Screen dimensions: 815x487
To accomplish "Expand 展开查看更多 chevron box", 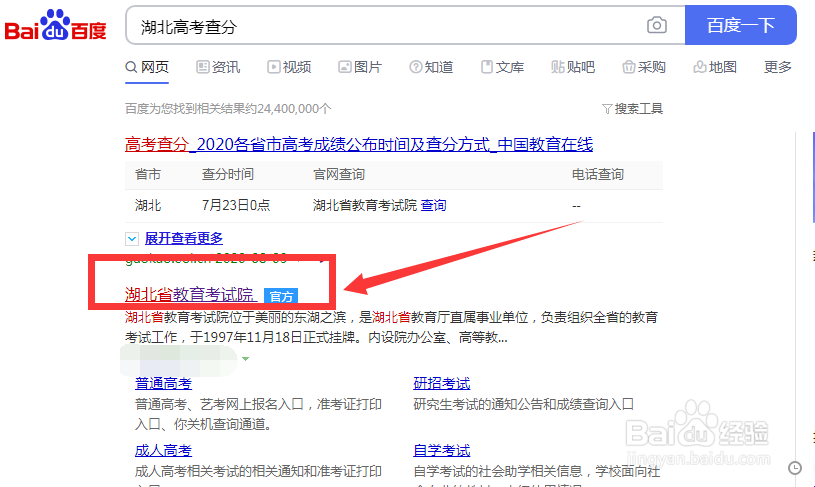I will point(132,239).
